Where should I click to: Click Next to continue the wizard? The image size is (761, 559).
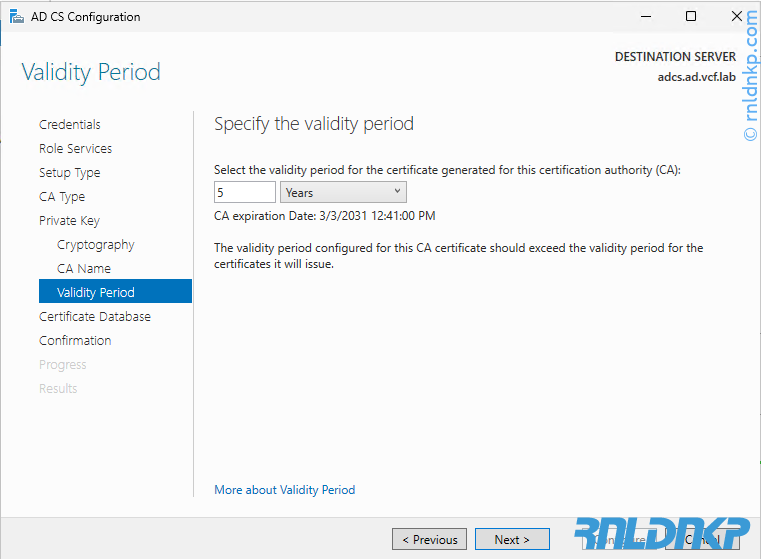pyautogui.click(x=512, y=540)
